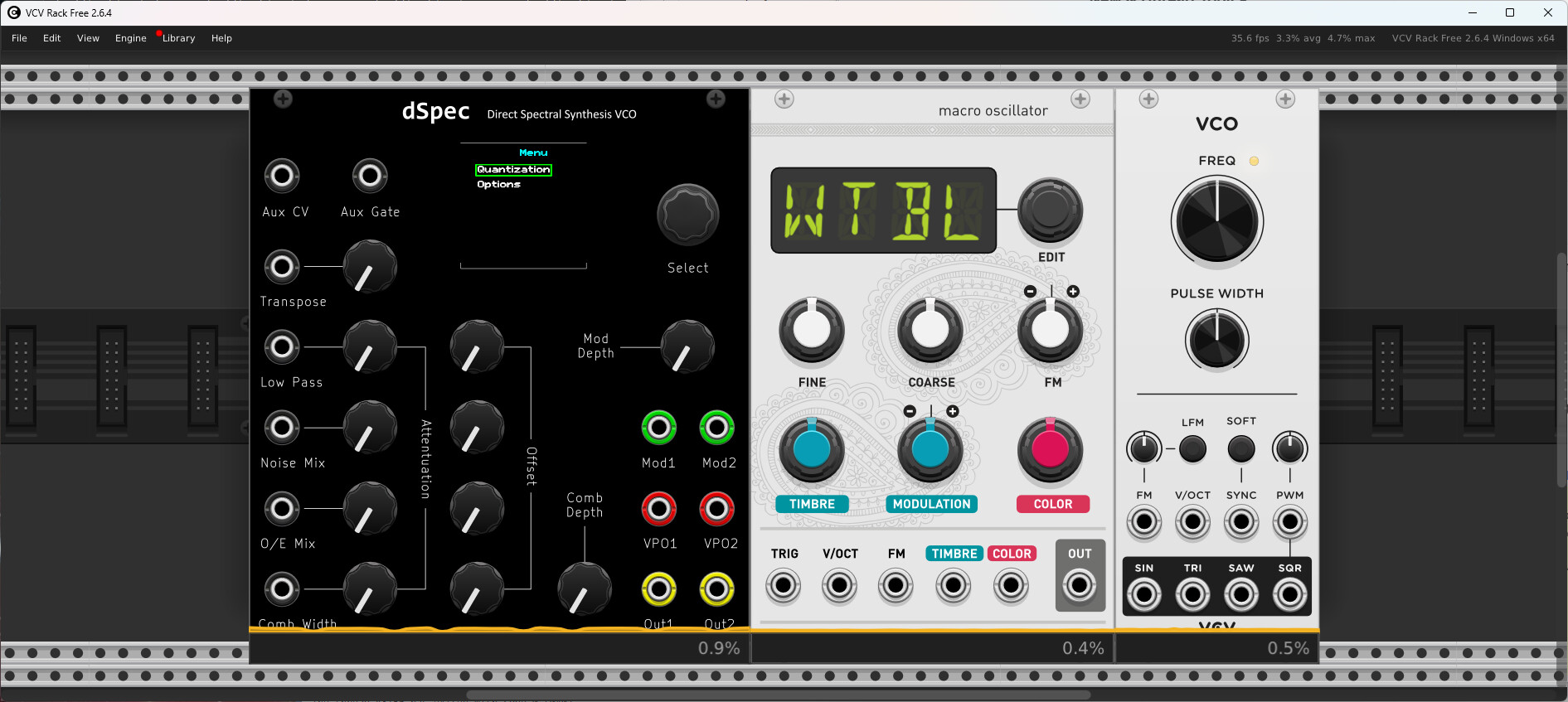This screenshot has width=1568, height=702.
Task: Click the Mod Depth knob
Action: point(687,346)
